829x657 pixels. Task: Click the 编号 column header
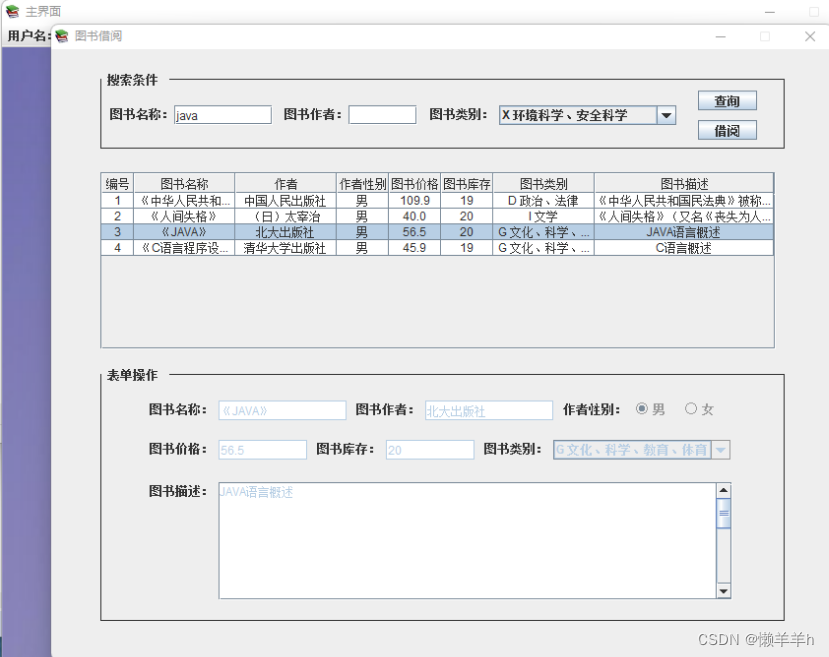117,183
